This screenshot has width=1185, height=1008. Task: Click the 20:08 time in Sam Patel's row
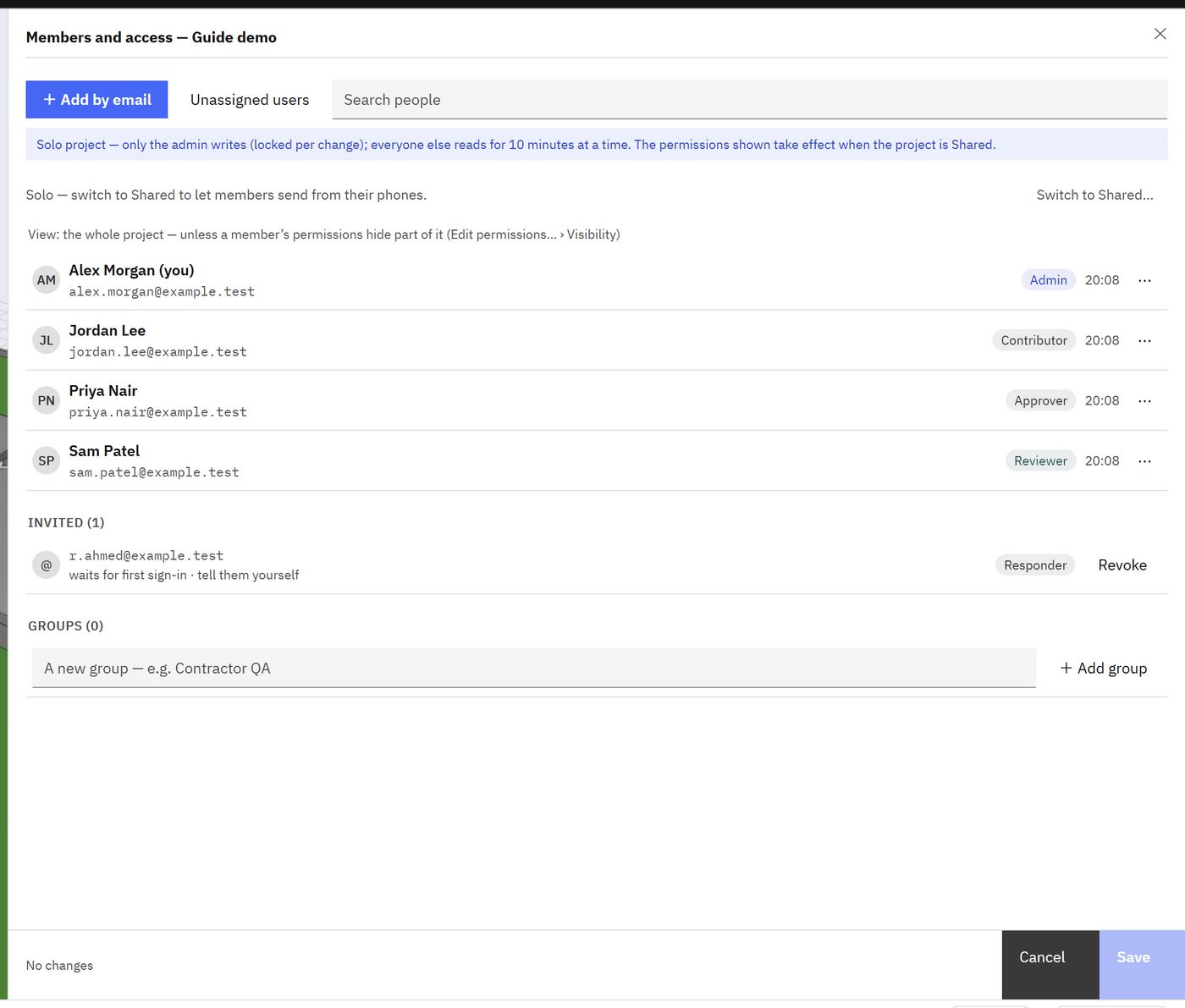1102,460
